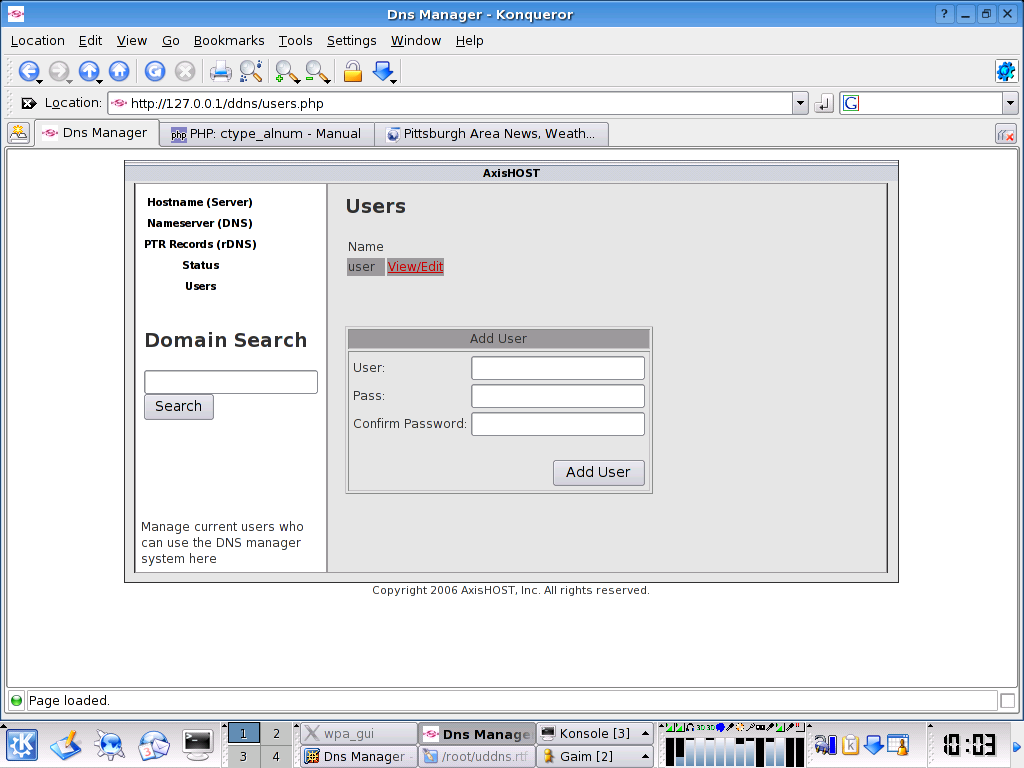Viewport: 1024px width, 768px height.
Task: Zoom out with the minus magnifier
Action: pyautogui.click(x=317, y=71)
